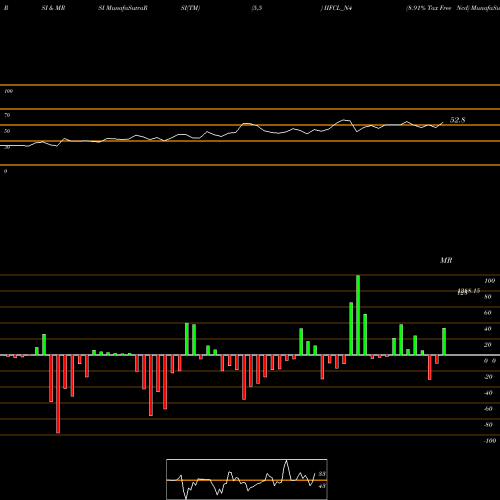Click the RSI axis label 50
500x500 pixels.
coord(7,131)
